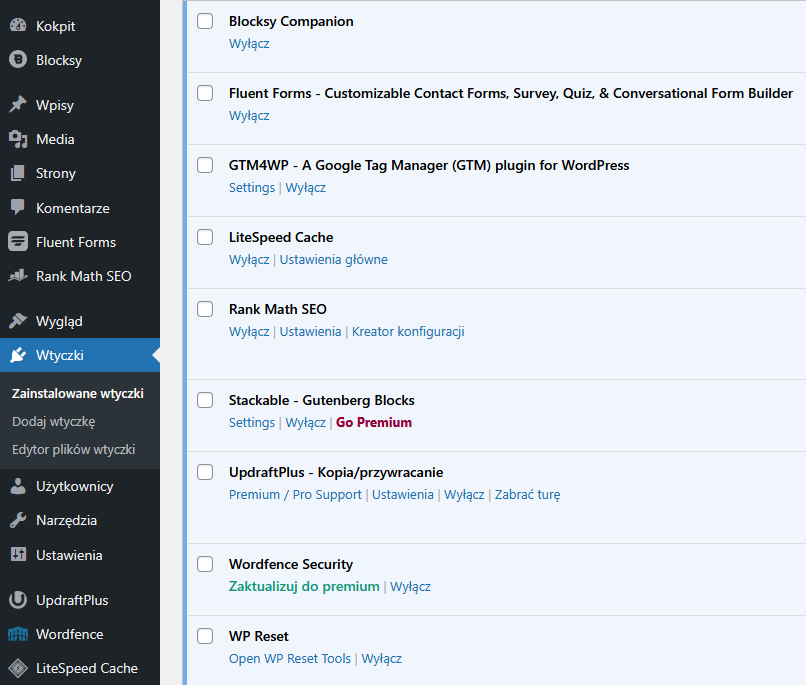Click Wyłącz for the GTM4WP plugin
The height and width of the screenshot is (685, 806).
(x=305, y=188)
